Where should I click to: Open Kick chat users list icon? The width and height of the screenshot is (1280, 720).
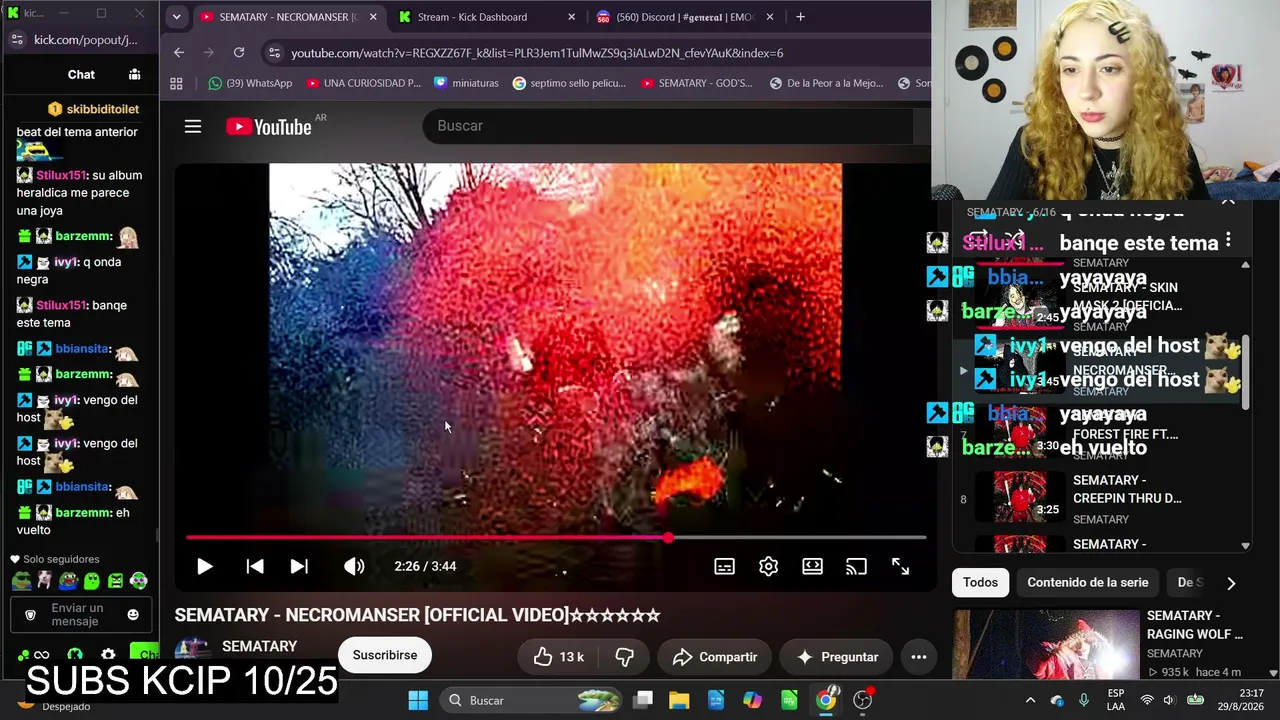[134, 75]
